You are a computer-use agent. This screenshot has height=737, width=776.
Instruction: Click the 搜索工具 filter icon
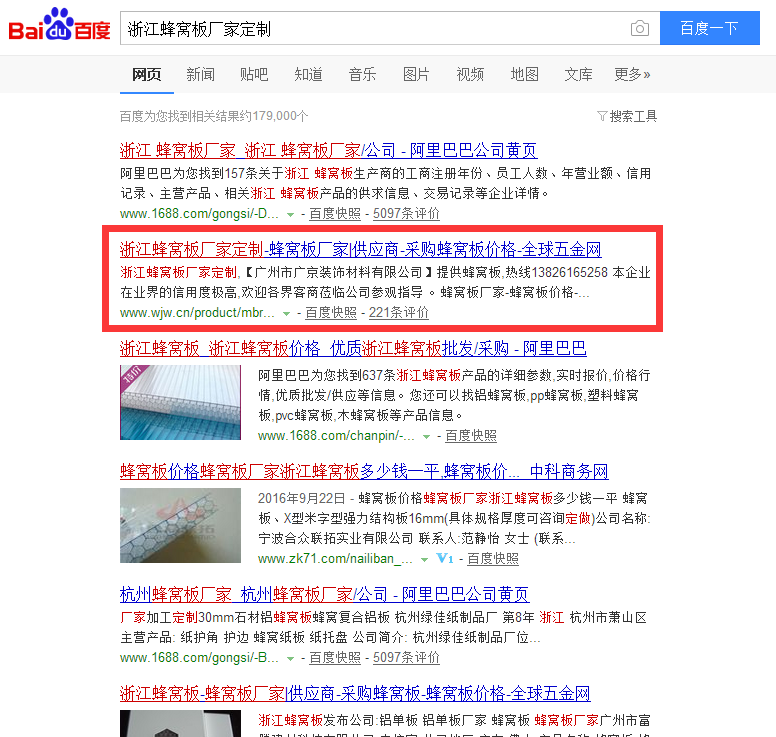pyautogui.click(x=602, y=116)
